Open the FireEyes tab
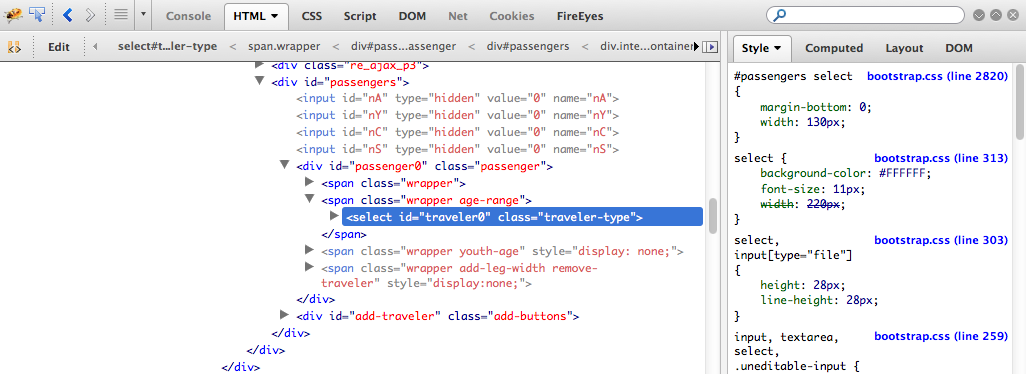1026x374 pixels. [x=580, y=16]
